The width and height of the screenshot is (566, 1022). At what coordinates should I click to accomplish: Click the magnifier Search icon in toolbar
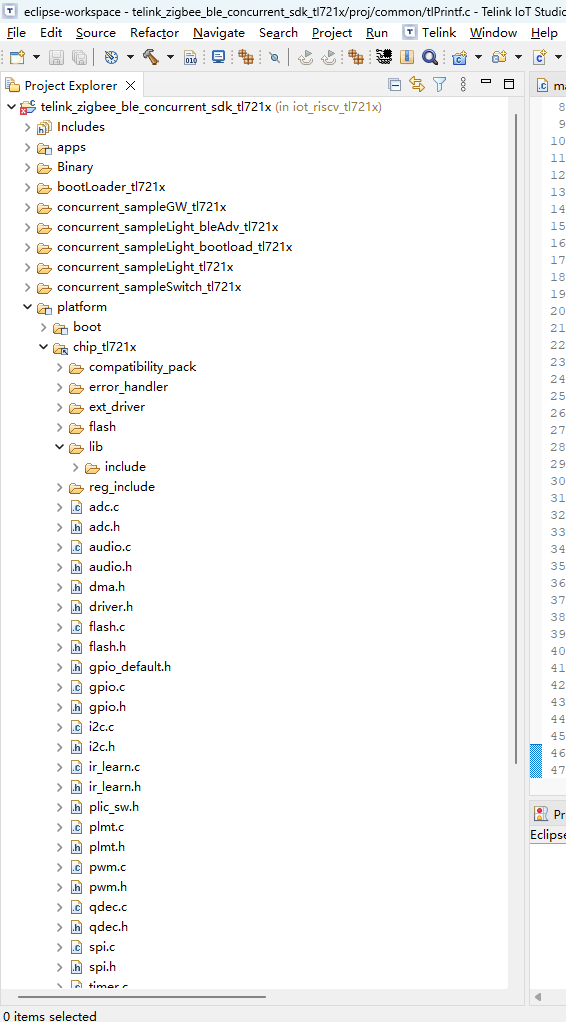430,57
